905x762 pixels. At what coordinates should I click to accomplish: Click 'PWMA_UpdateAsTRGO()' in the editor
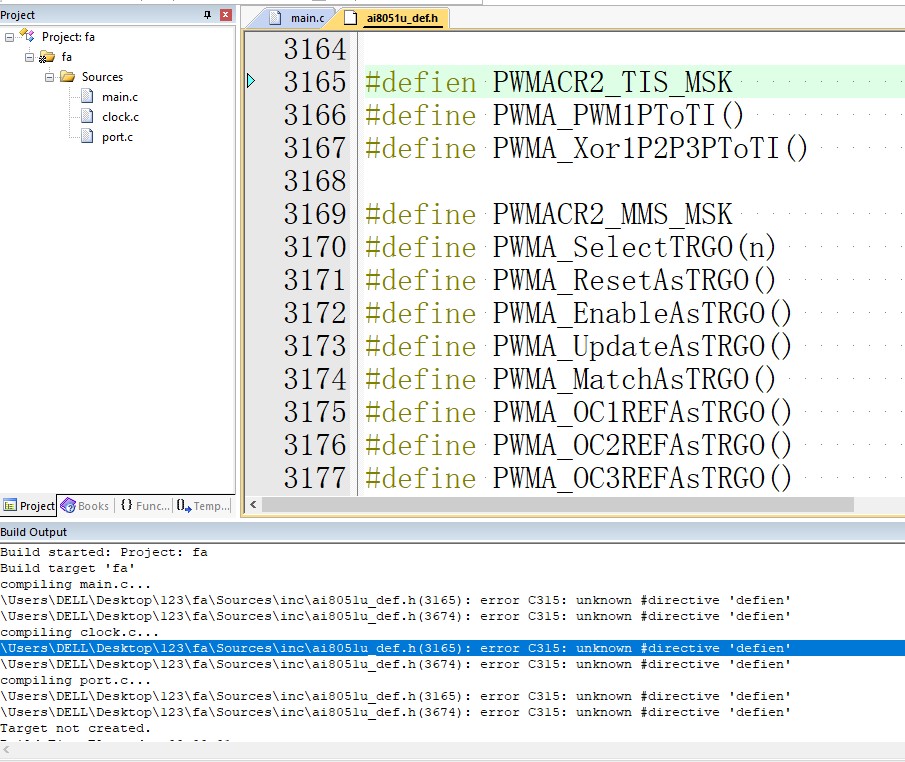(x=642, y=346)
